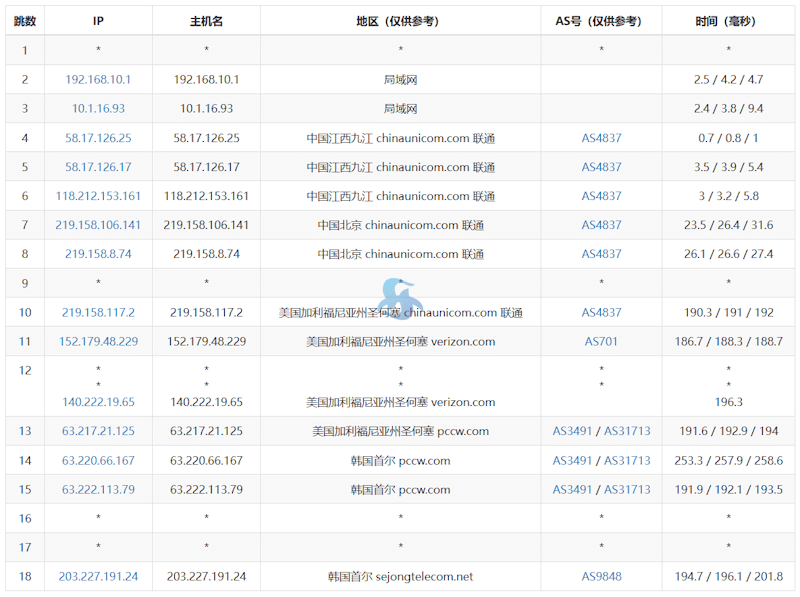
Task: Open IP link 152.179.48.229
Action: coord(98,341)
